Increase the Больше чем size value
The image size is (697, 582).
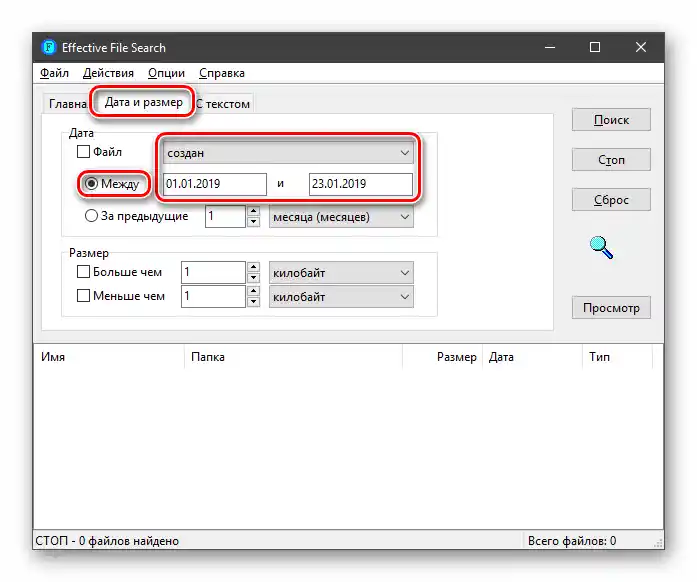(253, 267)
